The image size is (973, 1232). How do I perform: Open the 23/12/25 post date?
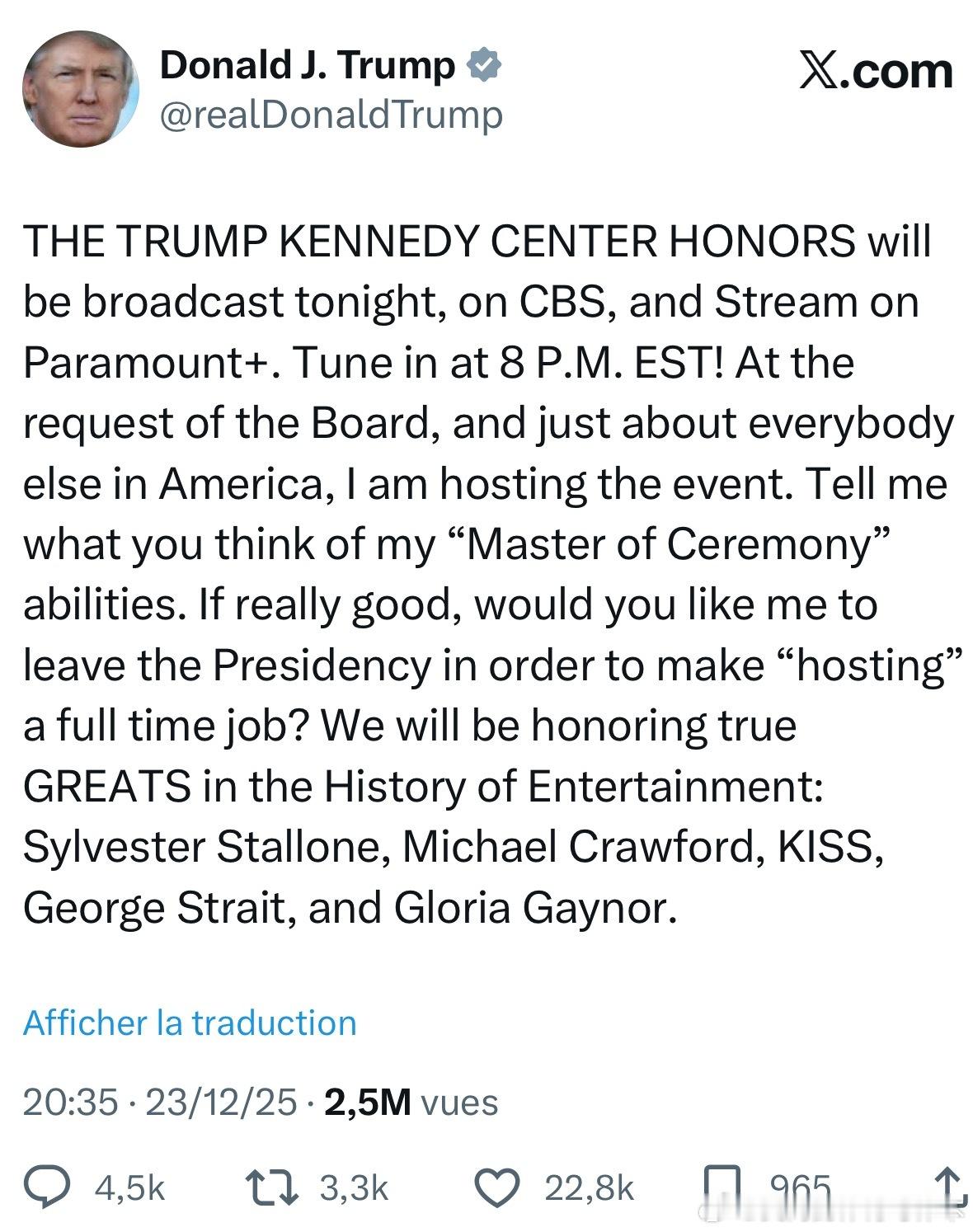coord(220,1102)
